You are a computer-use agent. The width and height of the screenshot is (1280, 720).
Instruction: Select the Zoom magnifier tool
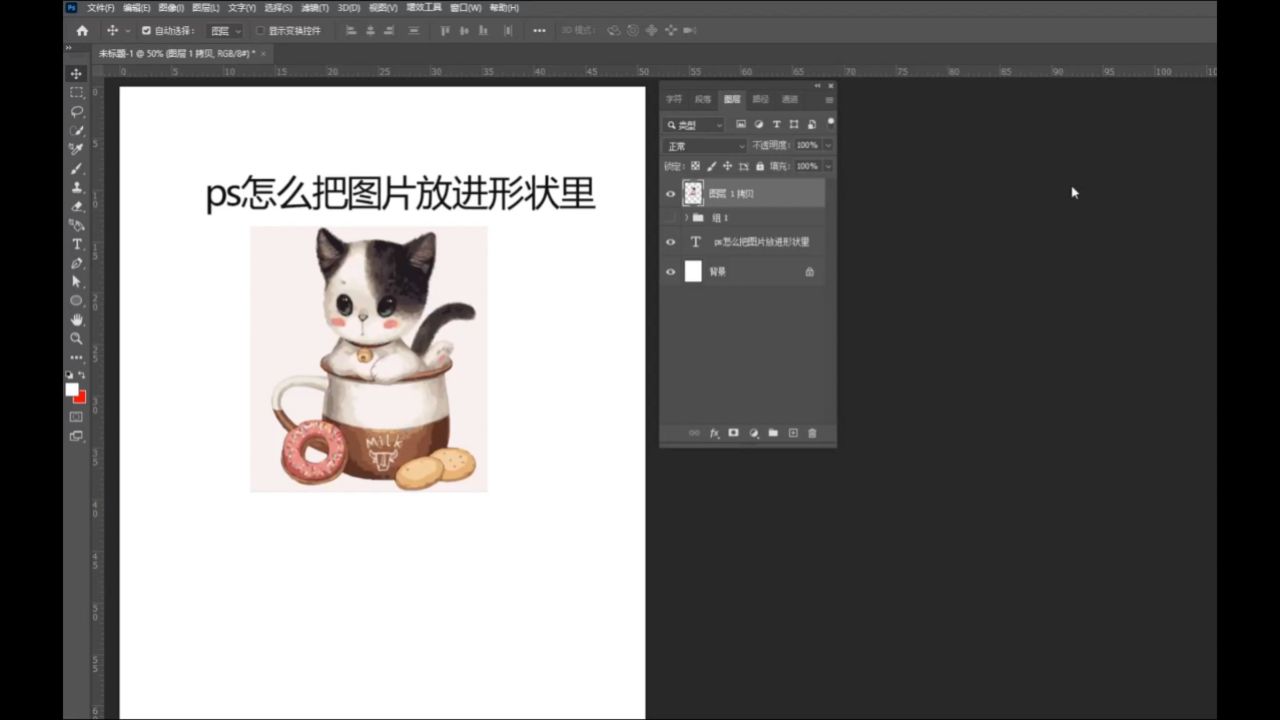(76, 338)
